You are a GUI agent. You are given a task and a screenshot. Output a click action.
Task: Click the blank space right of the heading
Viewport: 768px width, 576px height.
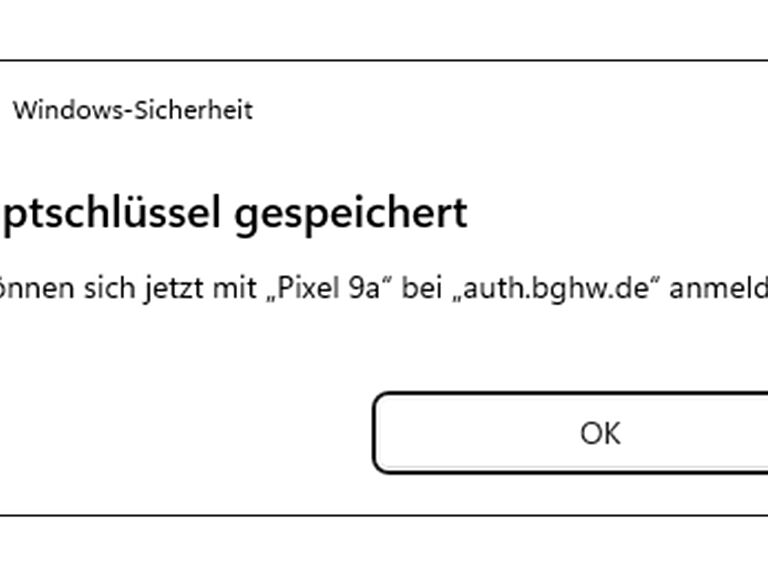point(620,213)
